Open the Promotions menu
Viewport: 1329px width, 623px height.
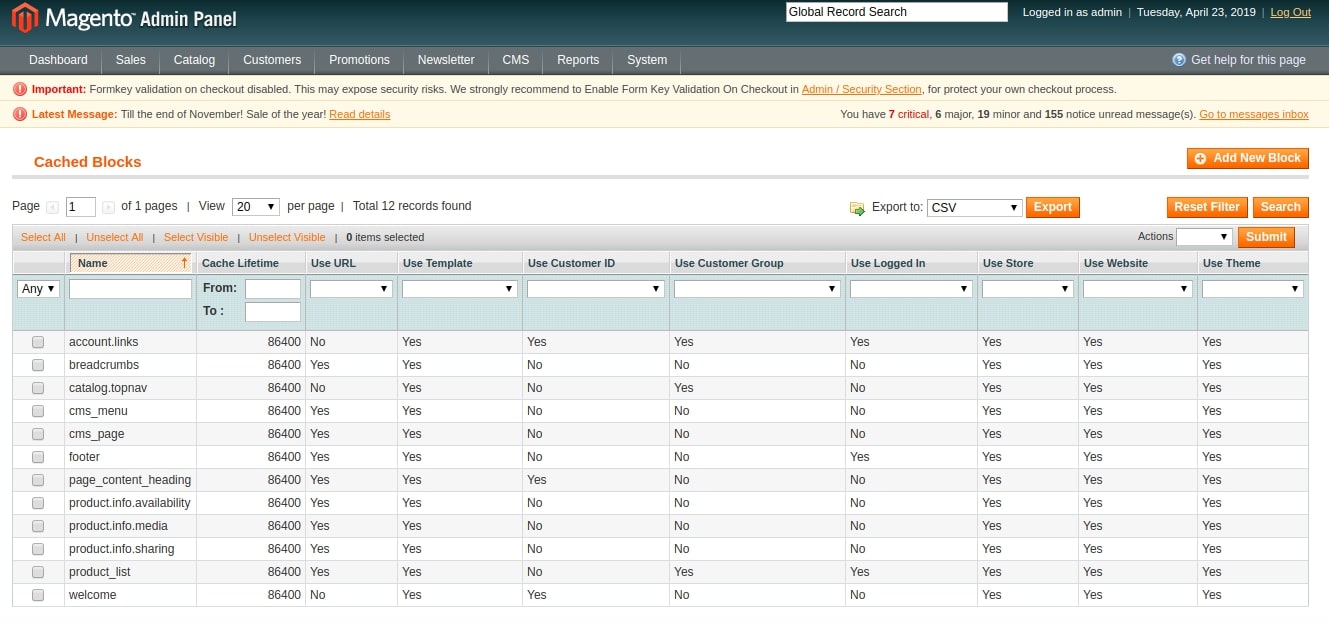click(359, 60)
